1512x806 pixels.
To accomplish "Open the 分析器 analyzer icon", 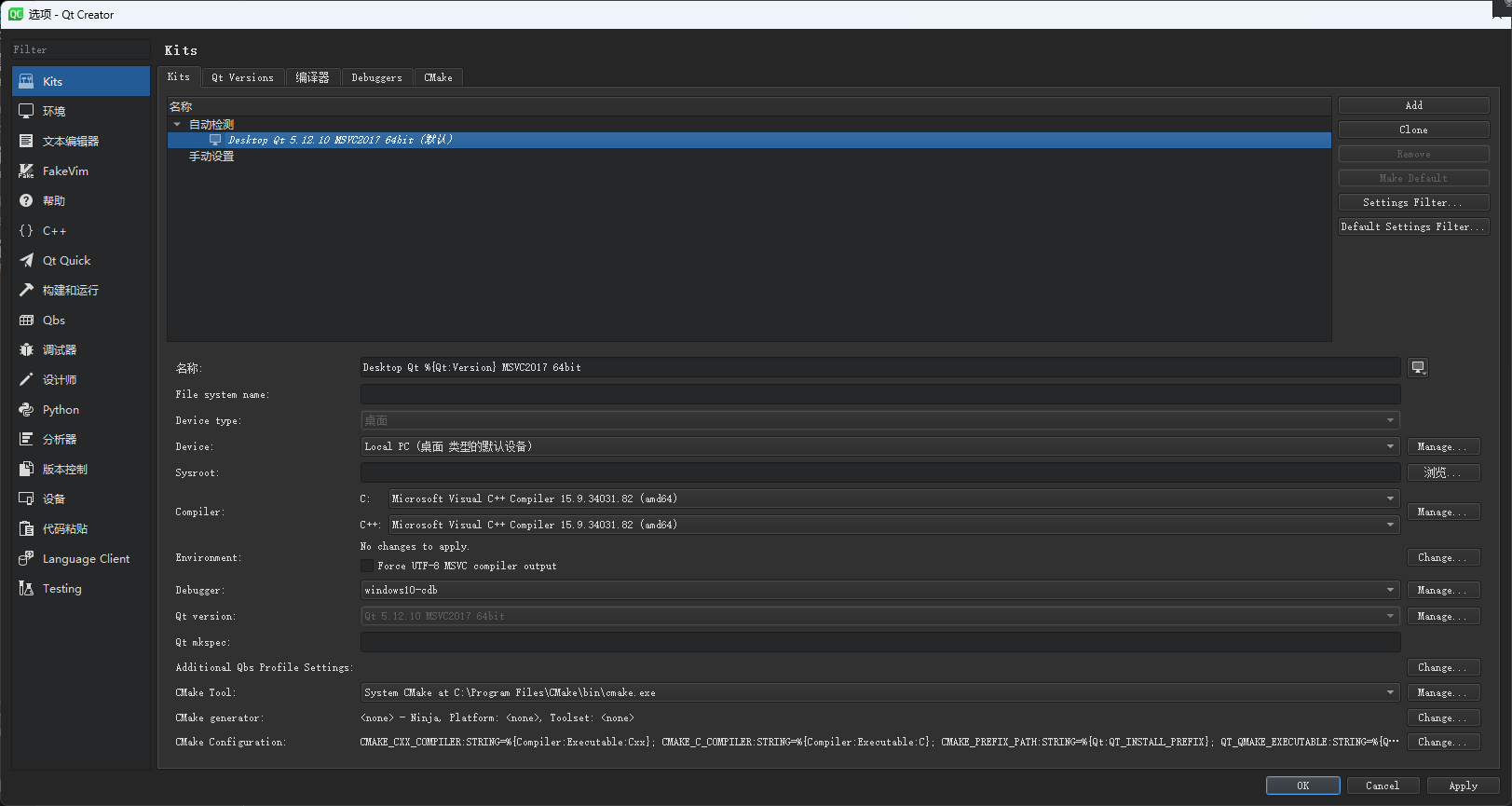I will pyautogui.click(x=26, y=439).
